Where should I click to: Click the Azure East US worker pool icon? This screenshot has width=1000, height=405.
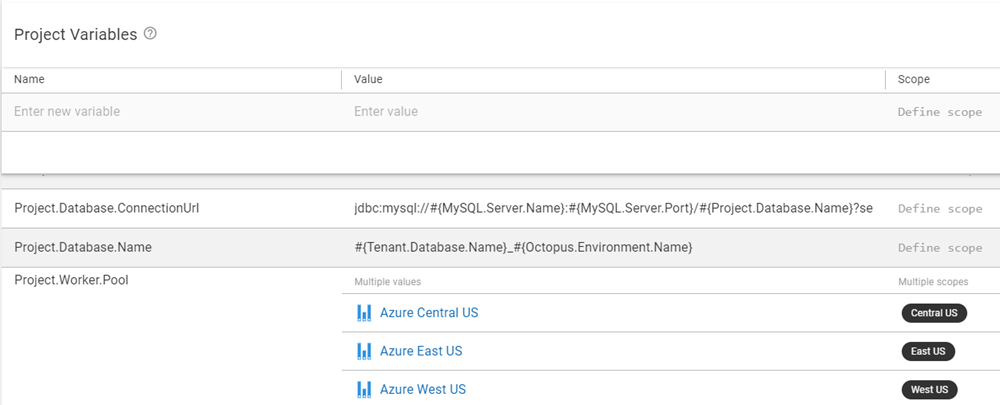364,351
